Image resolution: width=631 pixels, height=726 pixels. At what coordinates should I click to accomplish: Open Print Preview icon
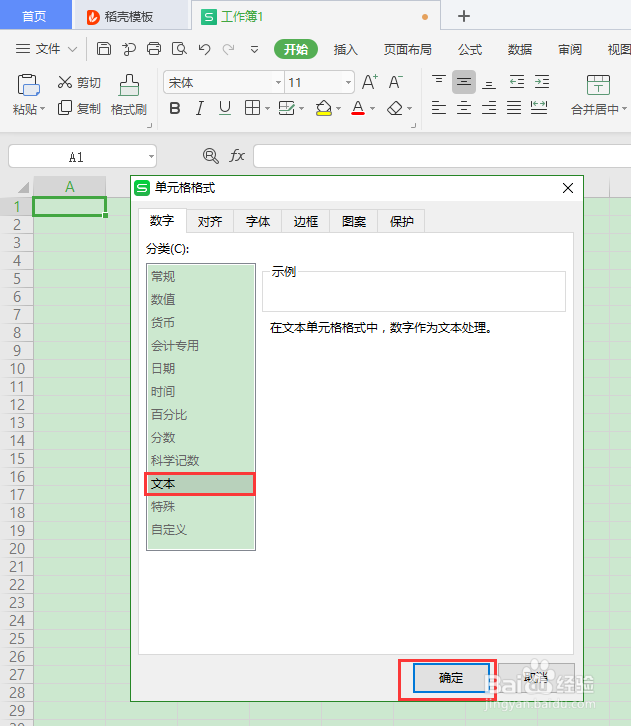179,49
